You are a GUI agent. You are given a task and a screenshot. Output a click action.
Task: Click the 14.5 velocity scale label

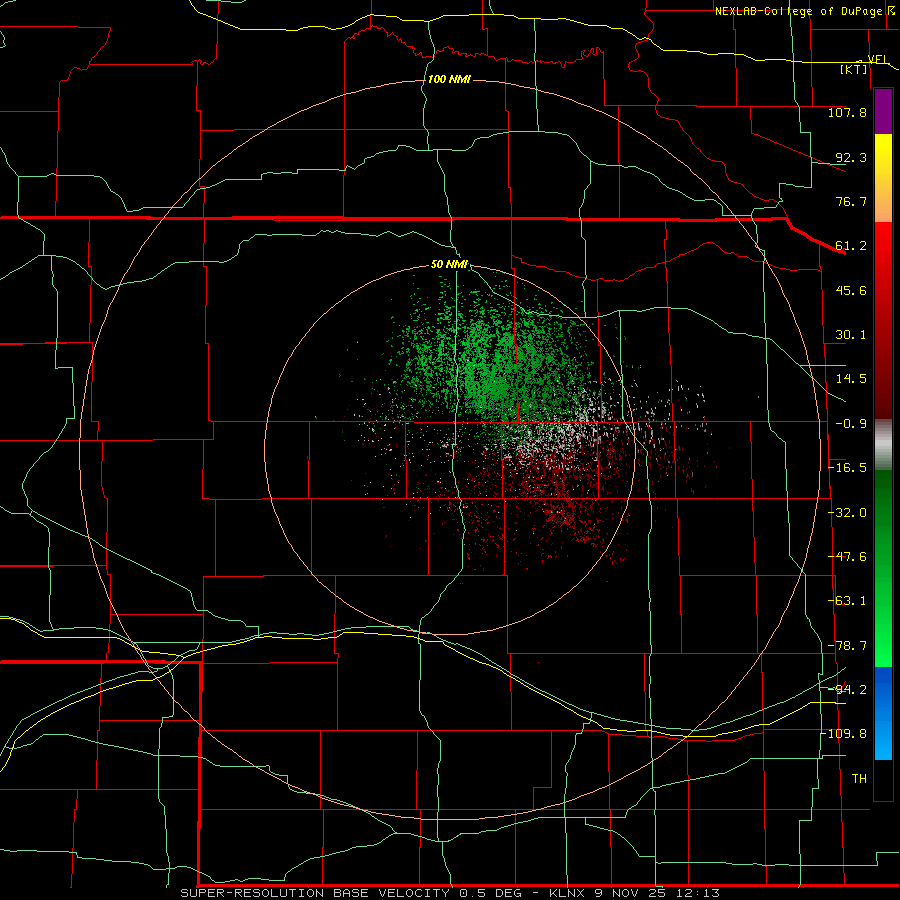(x=851, y=379)
